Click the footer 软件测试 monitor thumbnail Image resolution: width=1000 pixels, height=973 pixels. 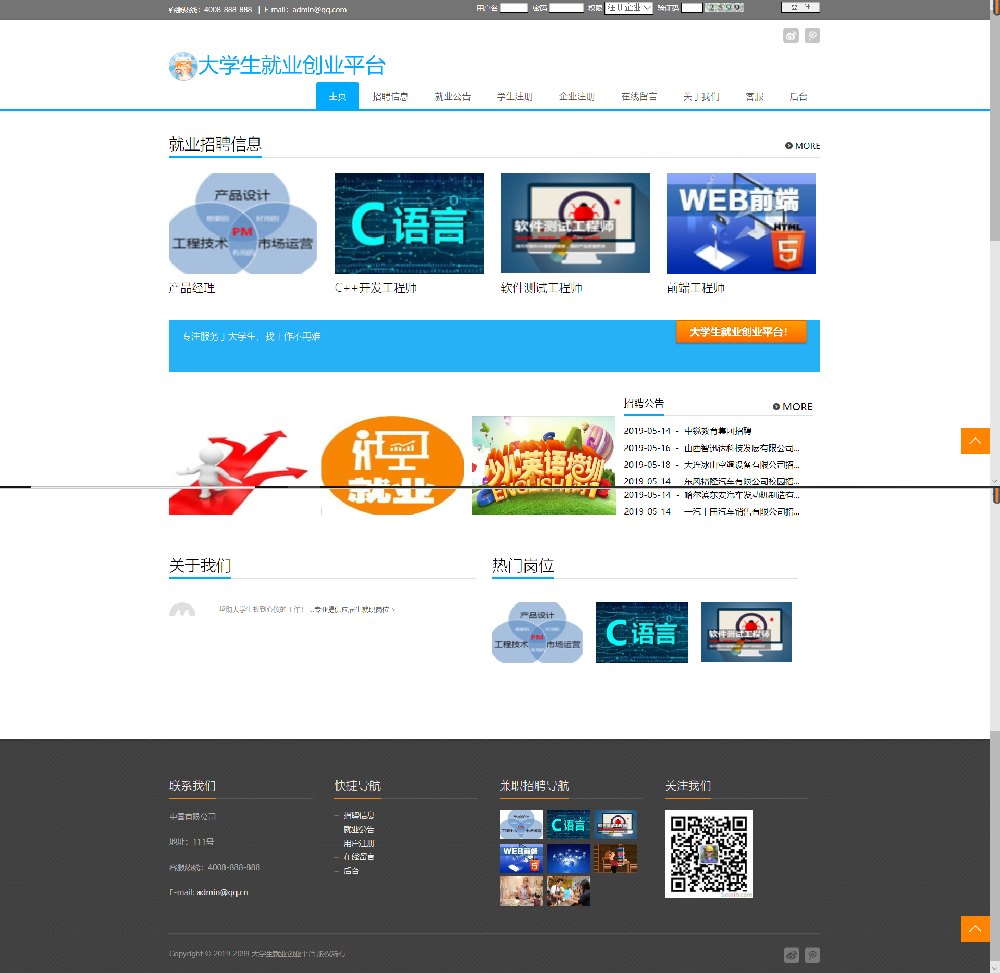pos(615,824)
